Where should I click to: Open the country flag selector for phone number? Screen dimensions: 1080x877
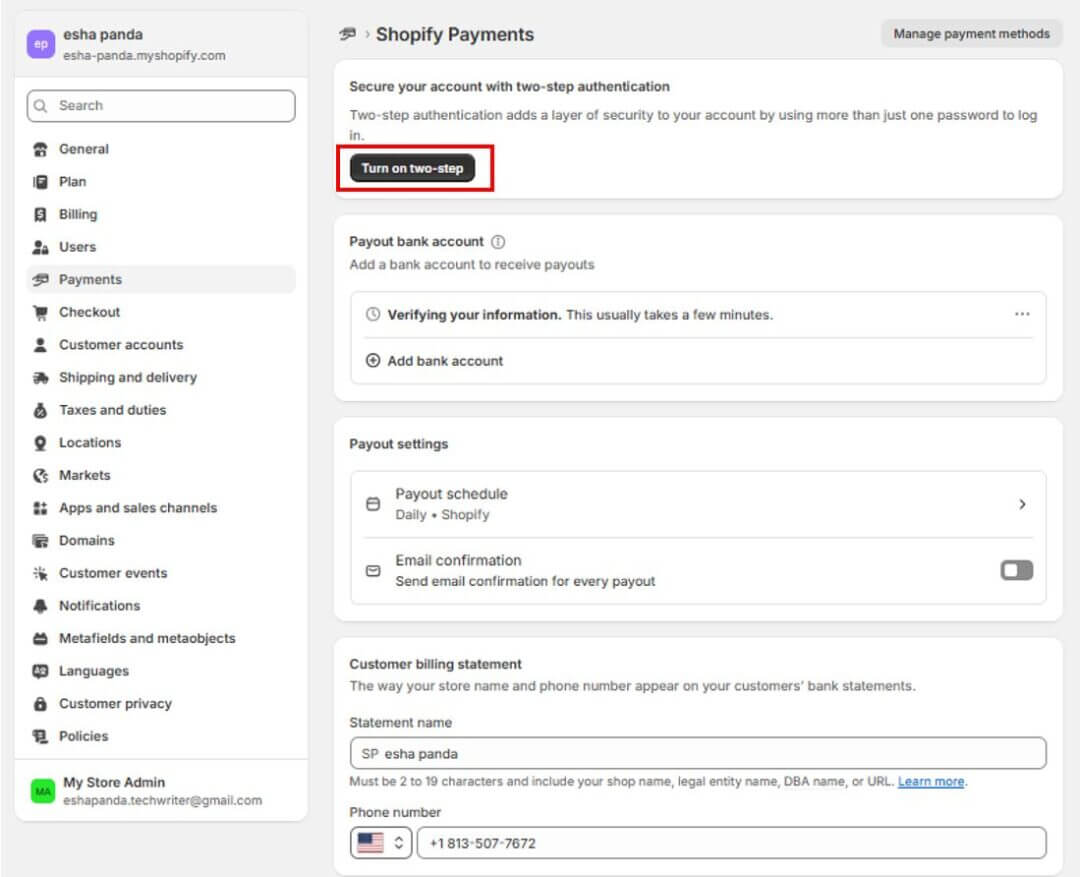coord(380,842)
